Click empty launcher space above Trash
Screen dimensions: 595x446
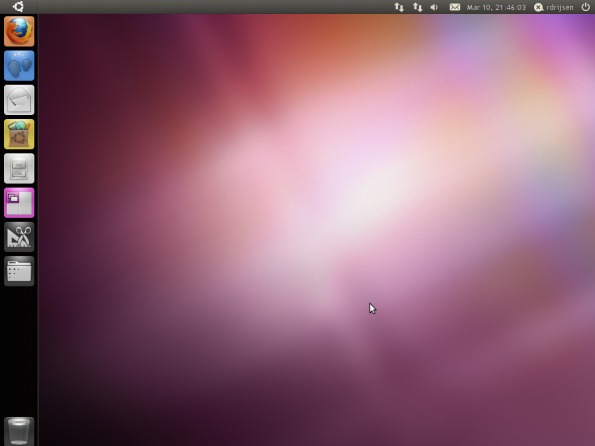click(19, 351)
